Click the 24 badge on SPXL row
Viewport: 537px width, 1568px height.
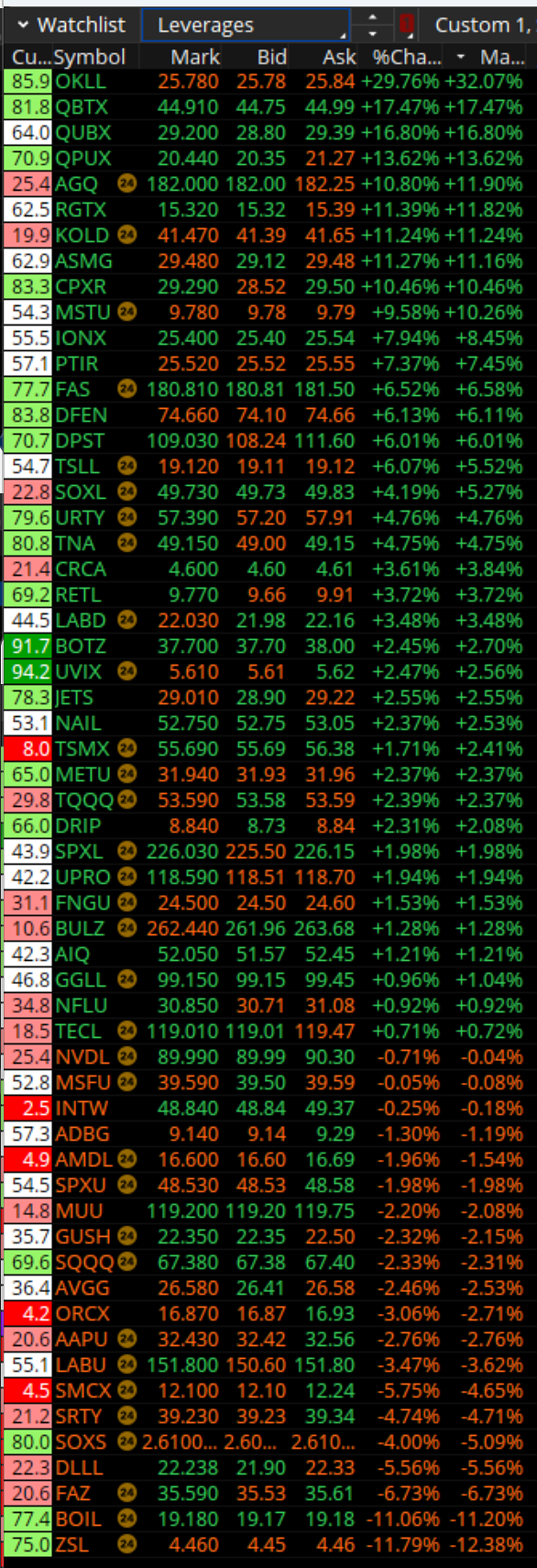(x=126, y=851)
